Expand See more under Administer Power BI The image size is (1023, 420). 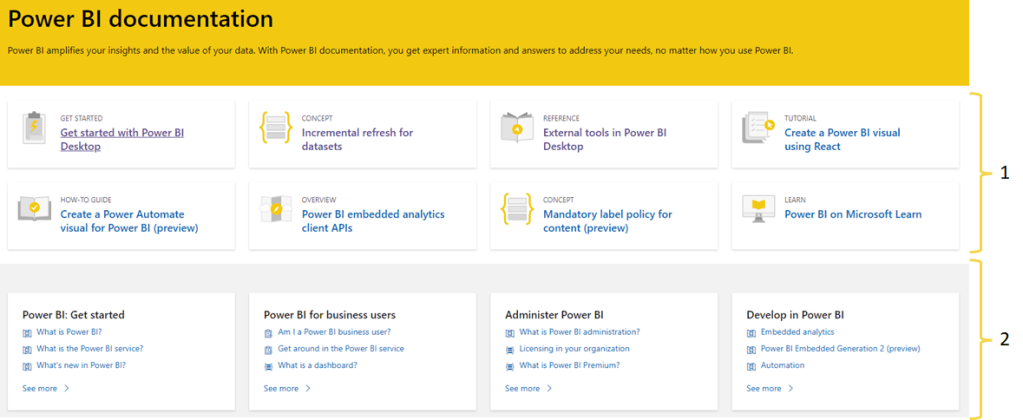pyautogui.click(x=529, y=388)
